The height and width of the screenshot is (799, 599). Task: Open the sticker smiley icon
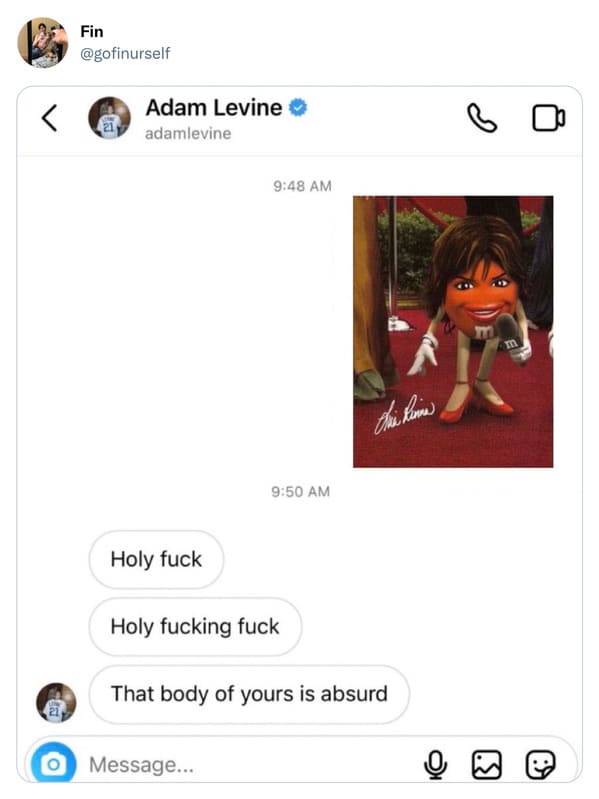[540, 765]
